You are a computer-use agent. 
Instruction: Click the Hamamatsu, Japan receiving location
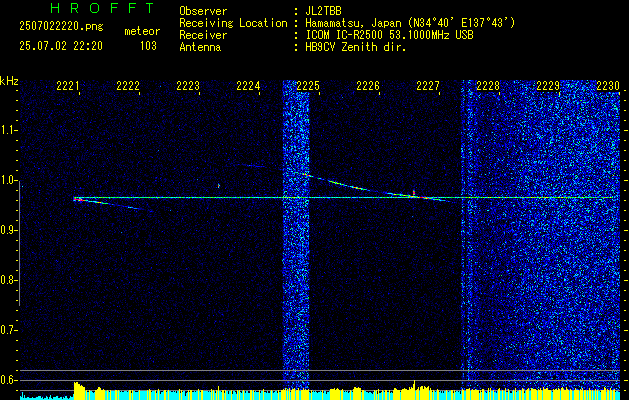point(410,23)
